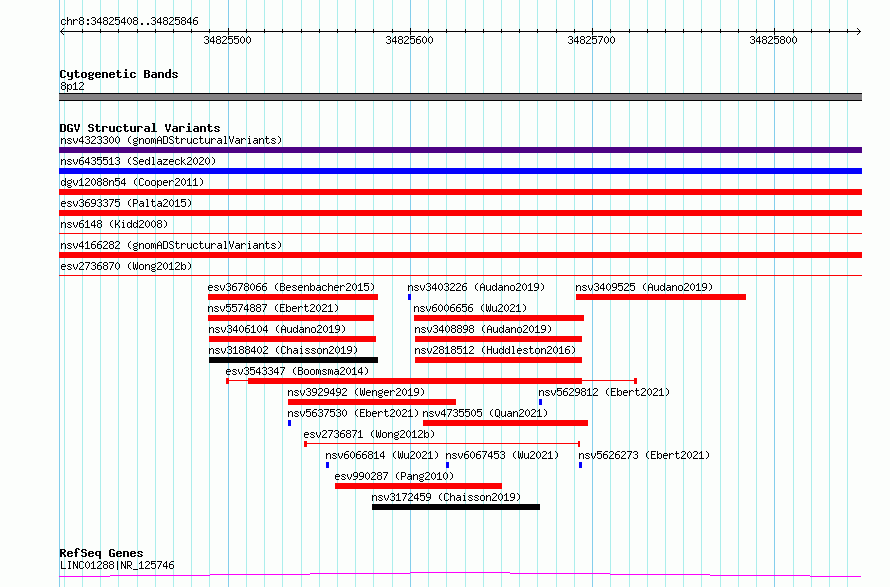The width and height of the screenshot is (890, 587).
Task: Click the red bar under esv3678066
Action: (293, 297)
